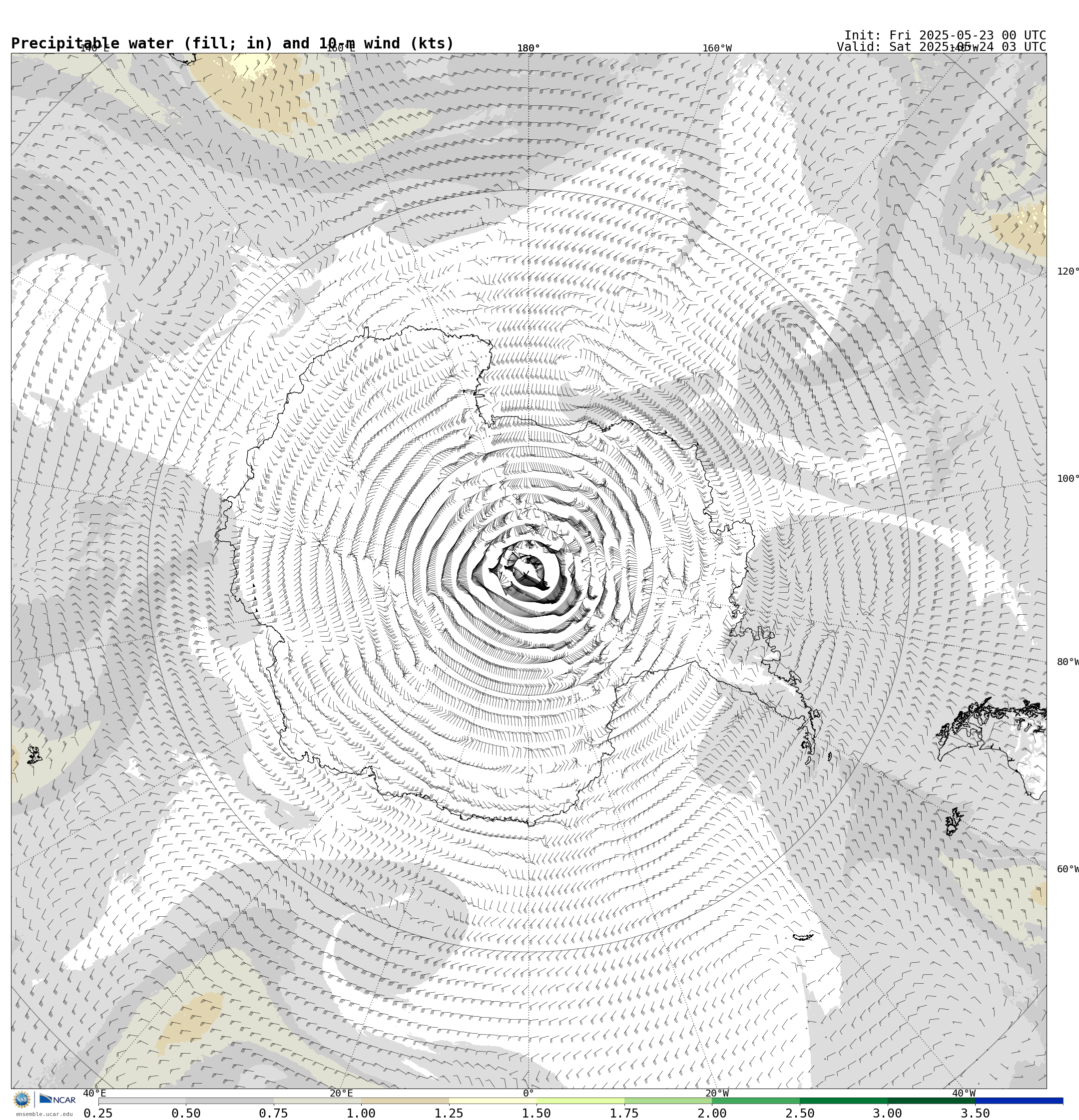The height and width of the screenshot is (1120, 1079).
Task: Pick the medium green 2.00–2.50 colorbar segment
Action: pyautogui.click(x=756, y=1101)
